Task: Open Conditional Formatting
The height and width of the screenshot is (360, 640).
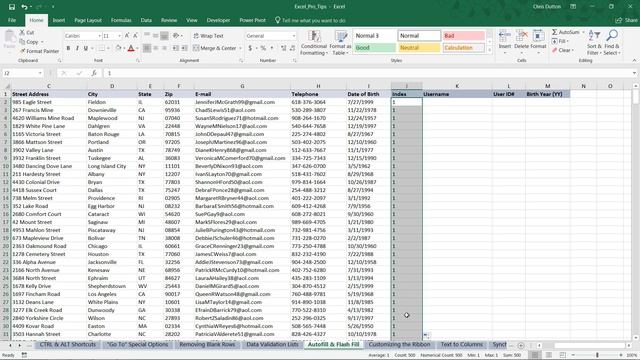Action: pos(313,43)
